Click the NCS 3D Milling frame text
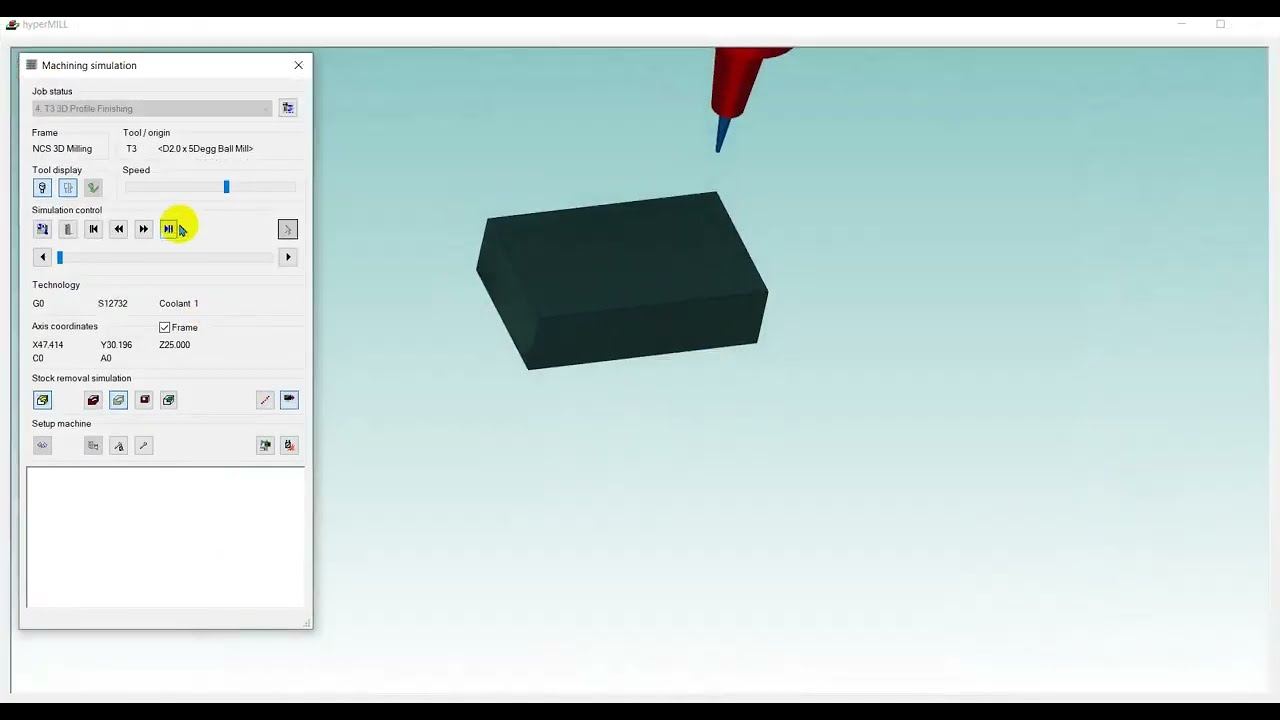Image resolution: width=1280 pixels, height=720 pixels. pyautogui.click(x=62, y=149)
